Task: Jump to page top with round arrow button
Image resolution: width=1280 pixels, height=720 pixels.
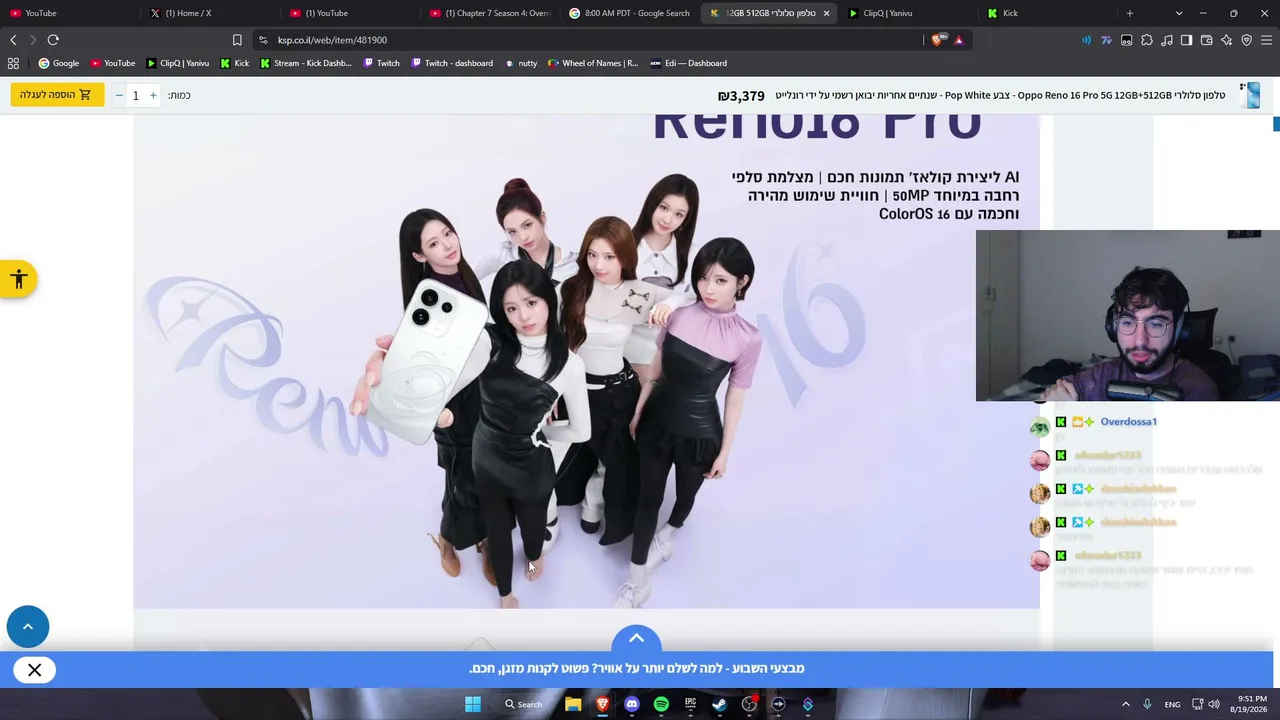Action: point(28,627)
